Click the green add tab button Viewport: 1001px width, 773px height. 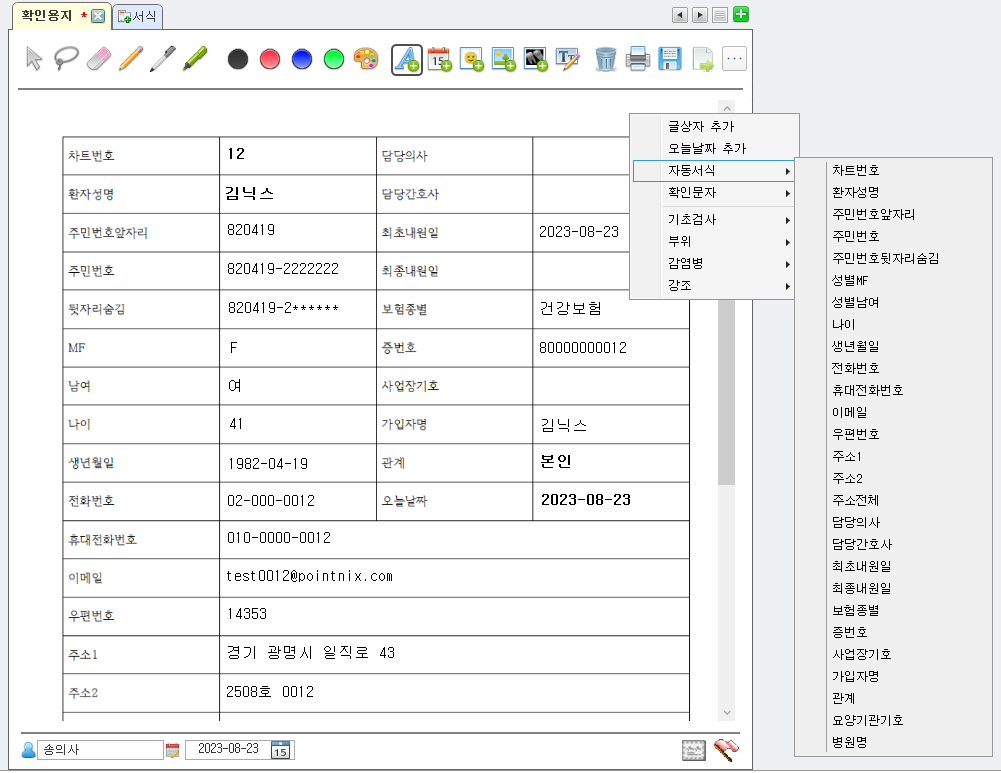point(741,15)
